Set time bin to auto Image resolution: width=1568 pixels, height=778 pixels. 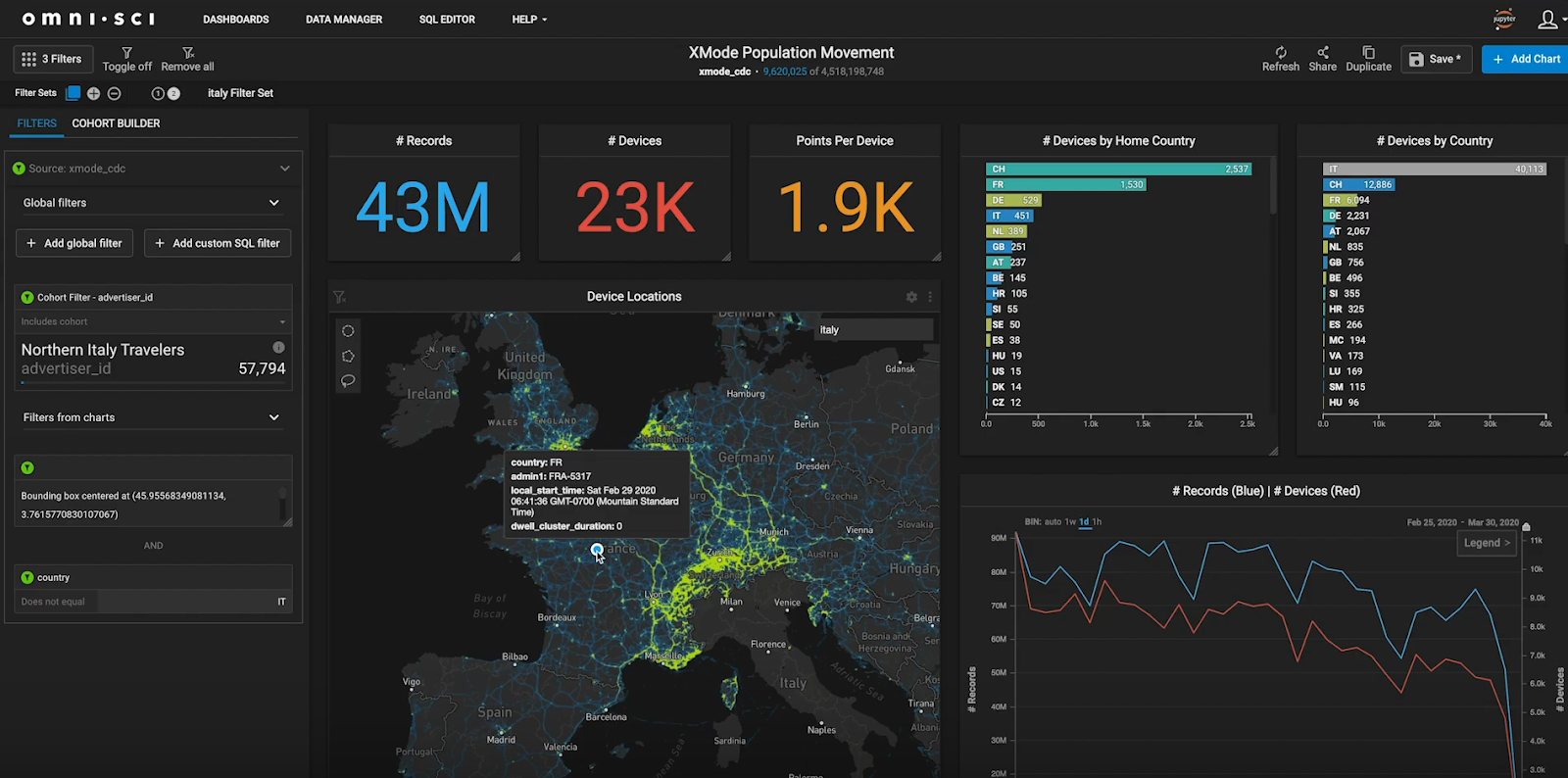point(1053,522)
